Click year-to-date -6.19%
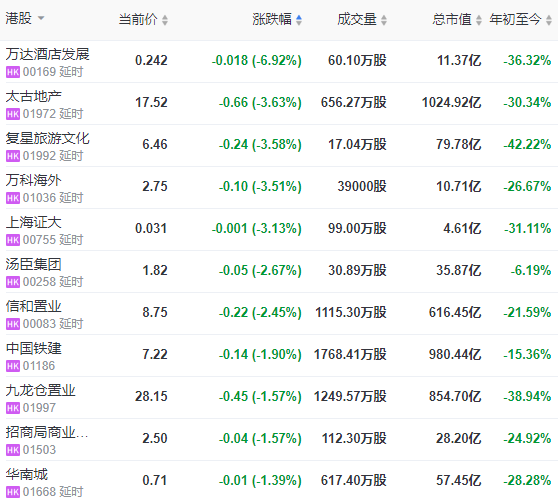 [531, 270]
